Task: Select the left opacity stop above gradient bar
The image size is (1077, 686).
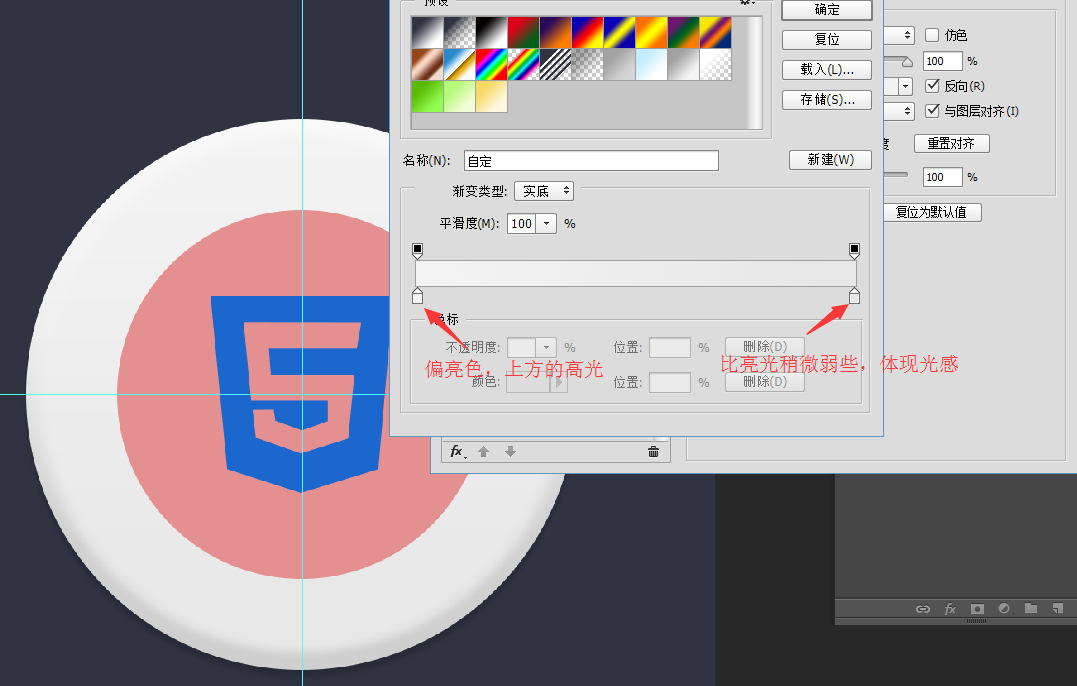Action: (418, 250)
